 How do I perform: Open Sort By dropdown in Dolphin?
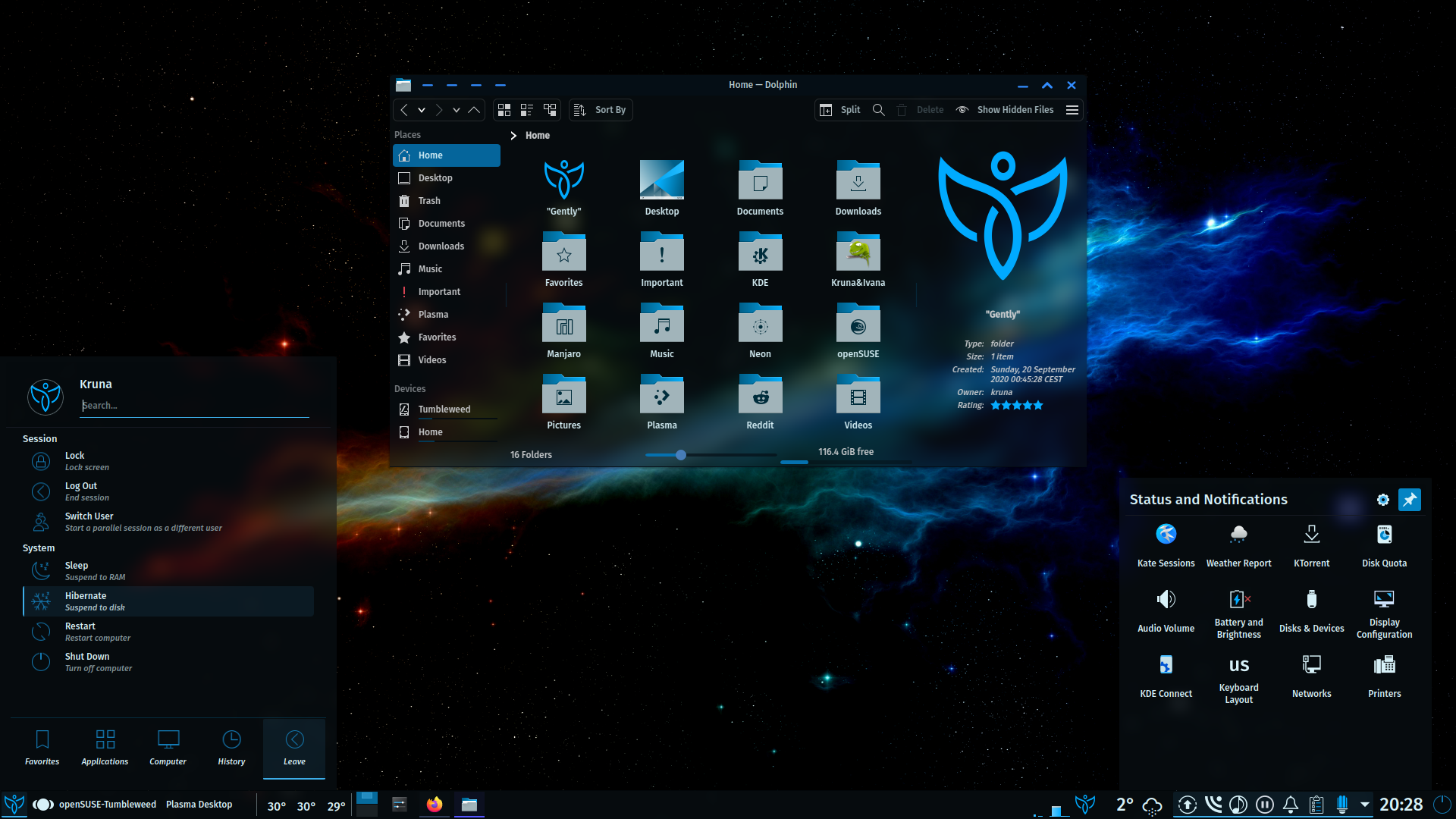(600, 110)
